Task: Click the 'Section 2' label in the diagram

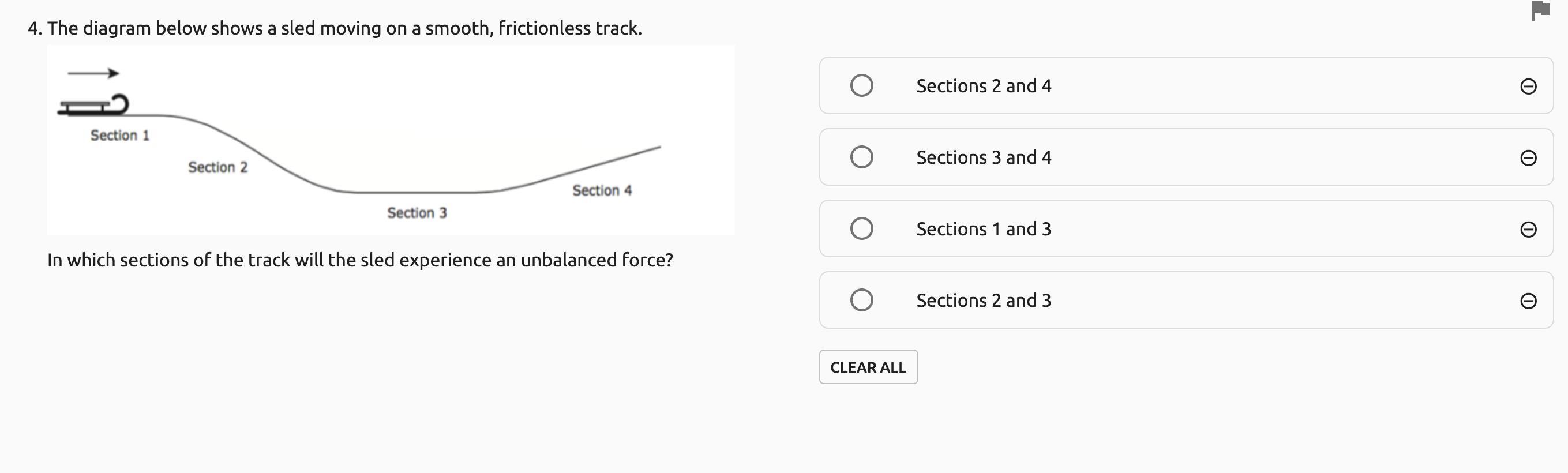Action: click(218, 167)
